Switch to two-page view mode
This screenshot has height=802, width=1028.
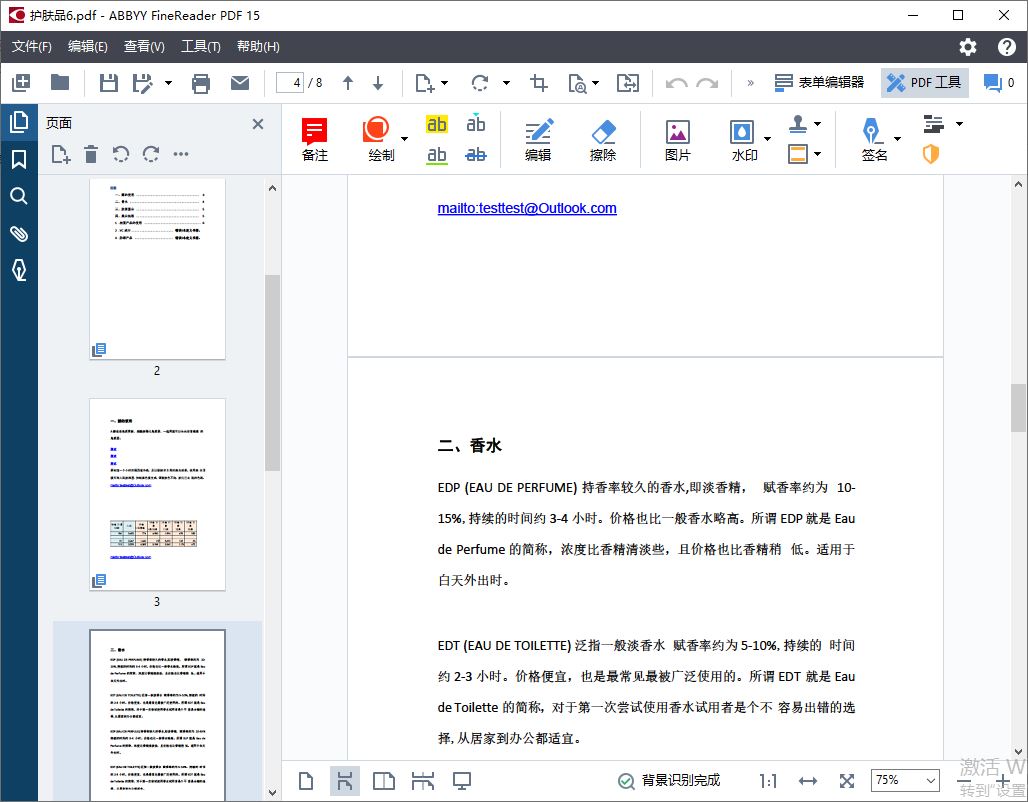[x=384, y=781]
